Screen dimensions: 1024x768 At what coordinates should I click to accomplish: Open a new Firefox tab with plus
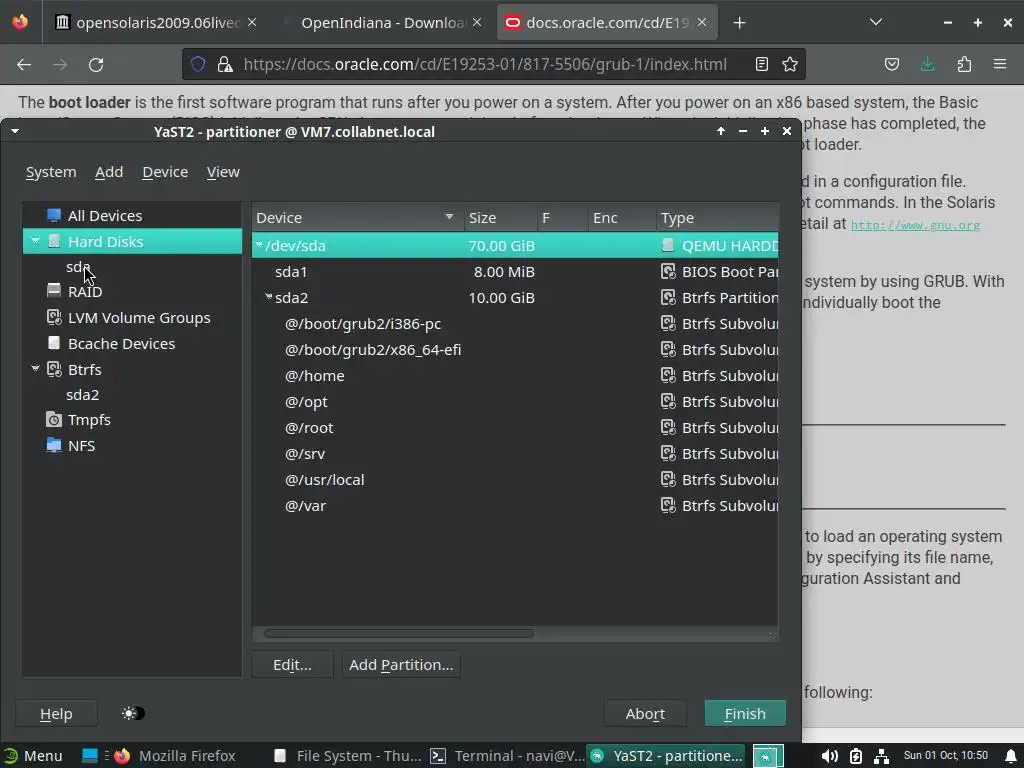point(739,23)
